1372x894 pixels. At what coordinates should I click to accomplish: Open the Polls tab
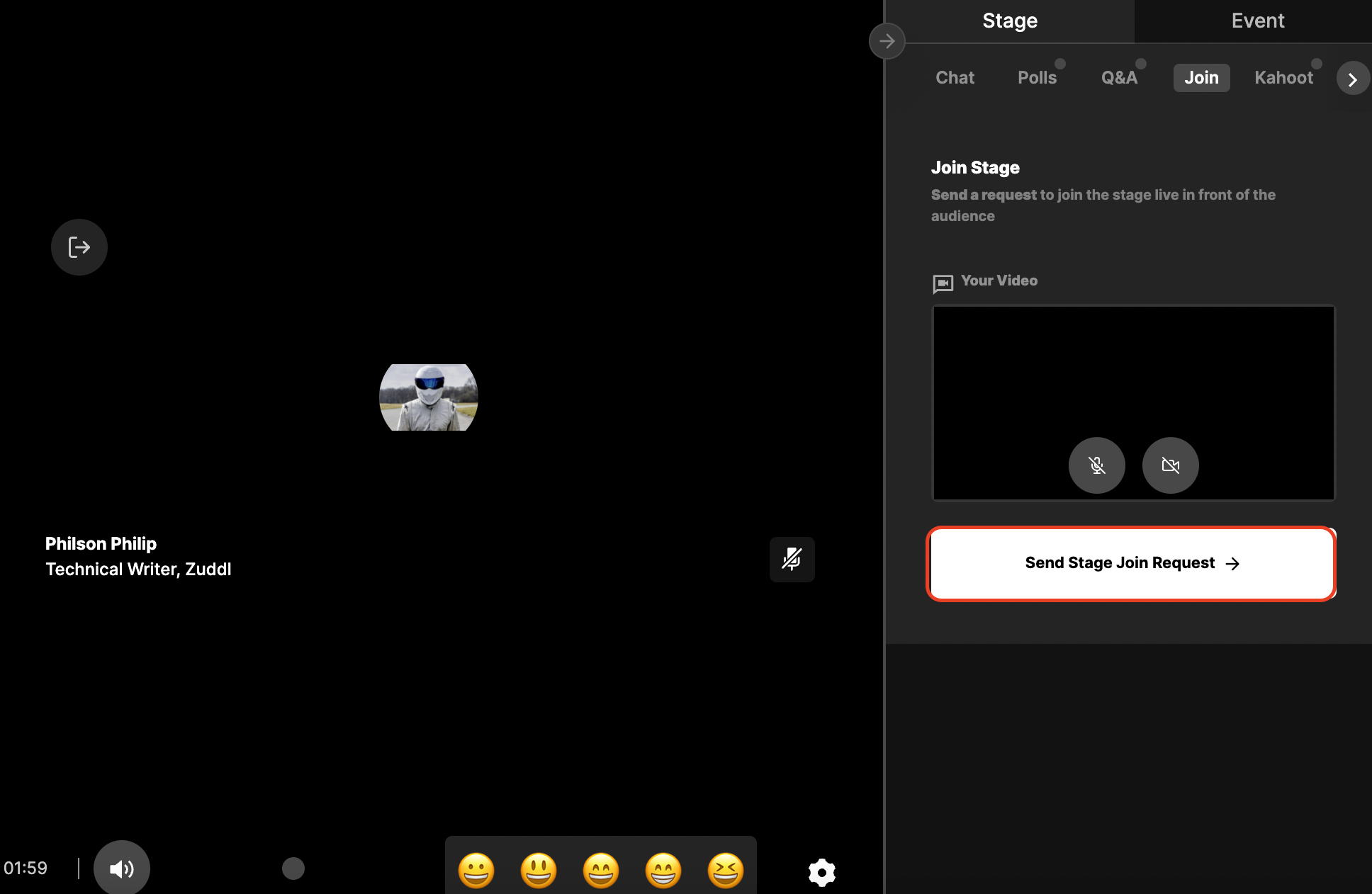(x=1037, y=78)
